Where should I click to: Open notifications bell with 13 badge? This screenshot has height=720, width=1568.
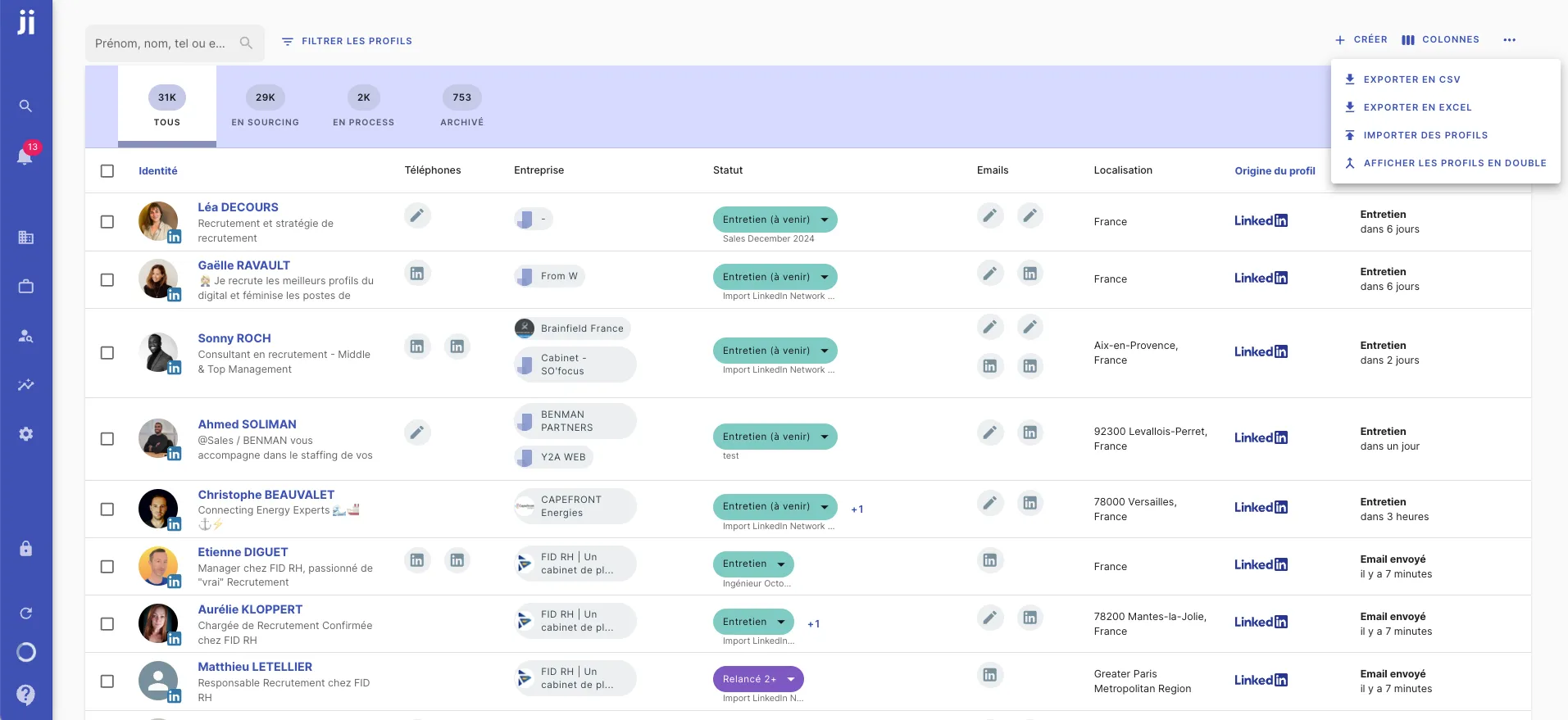(25, 156)
